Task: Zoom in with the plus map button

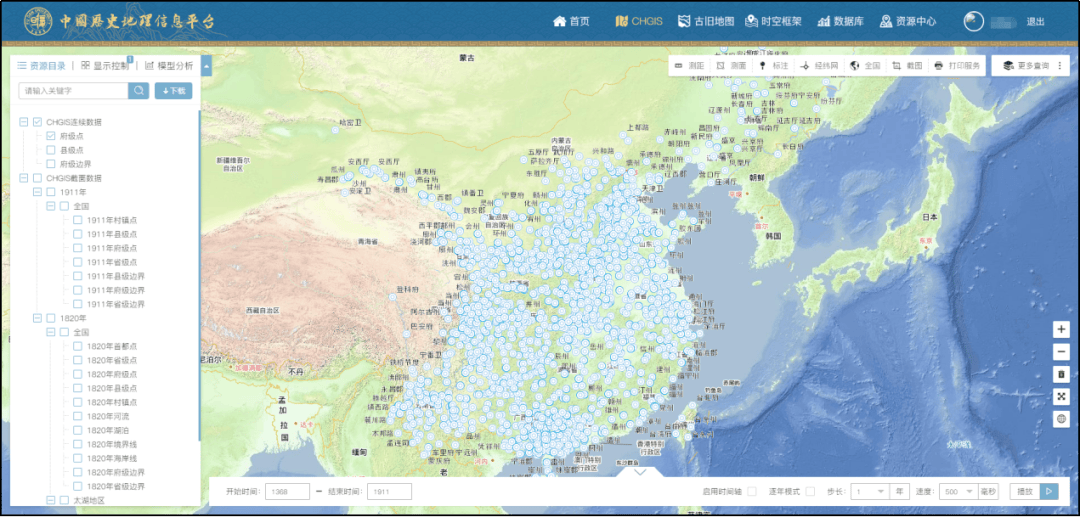Action: coord(1061,330)
